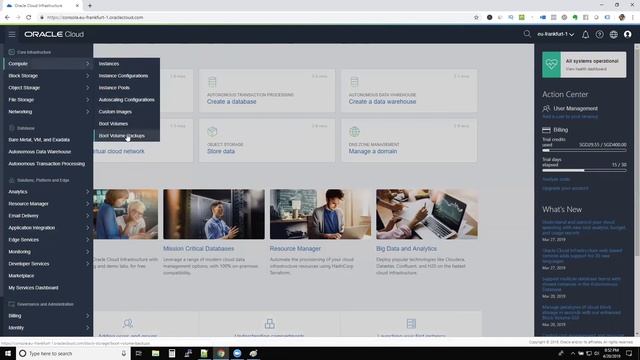The height and width of the screenshot is (360, 640).
Task: Open the notifications bell
Action: [585, 34]
